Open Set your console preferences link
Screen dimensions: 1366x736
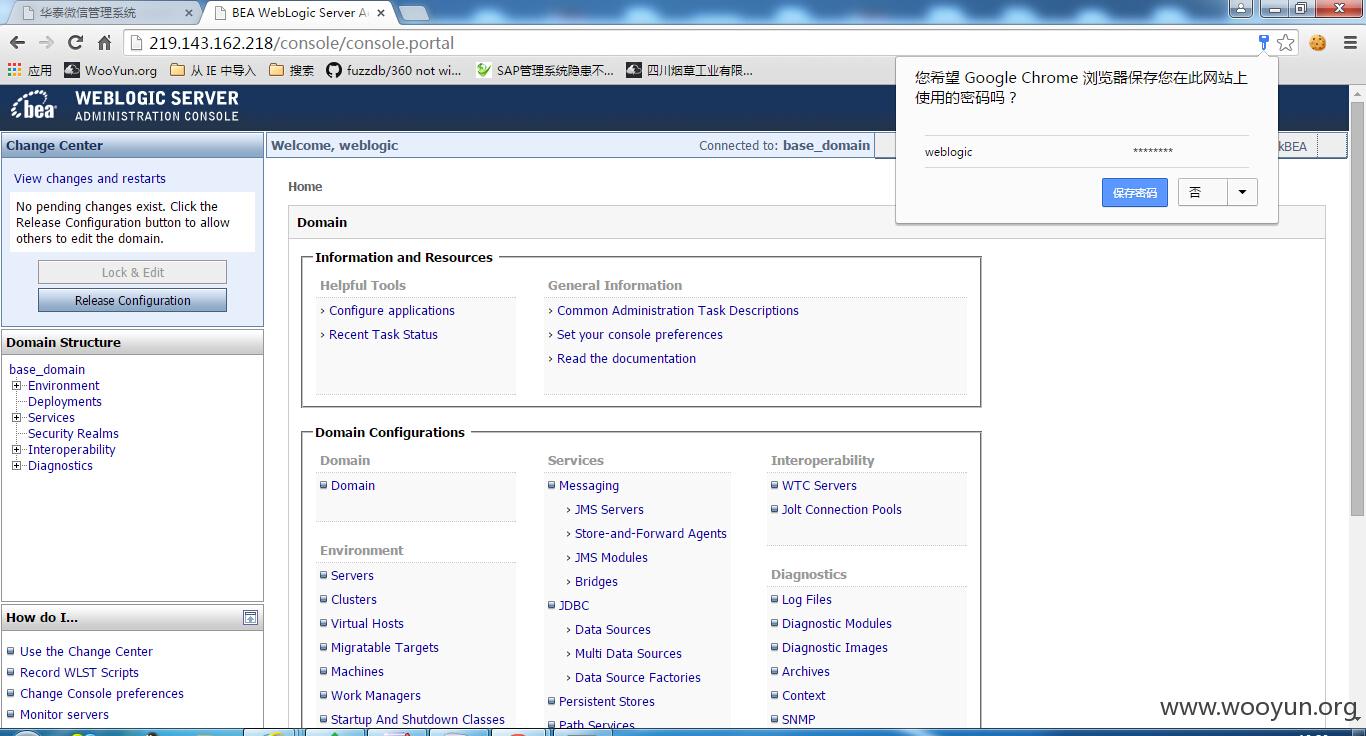(x=640, y=334)
